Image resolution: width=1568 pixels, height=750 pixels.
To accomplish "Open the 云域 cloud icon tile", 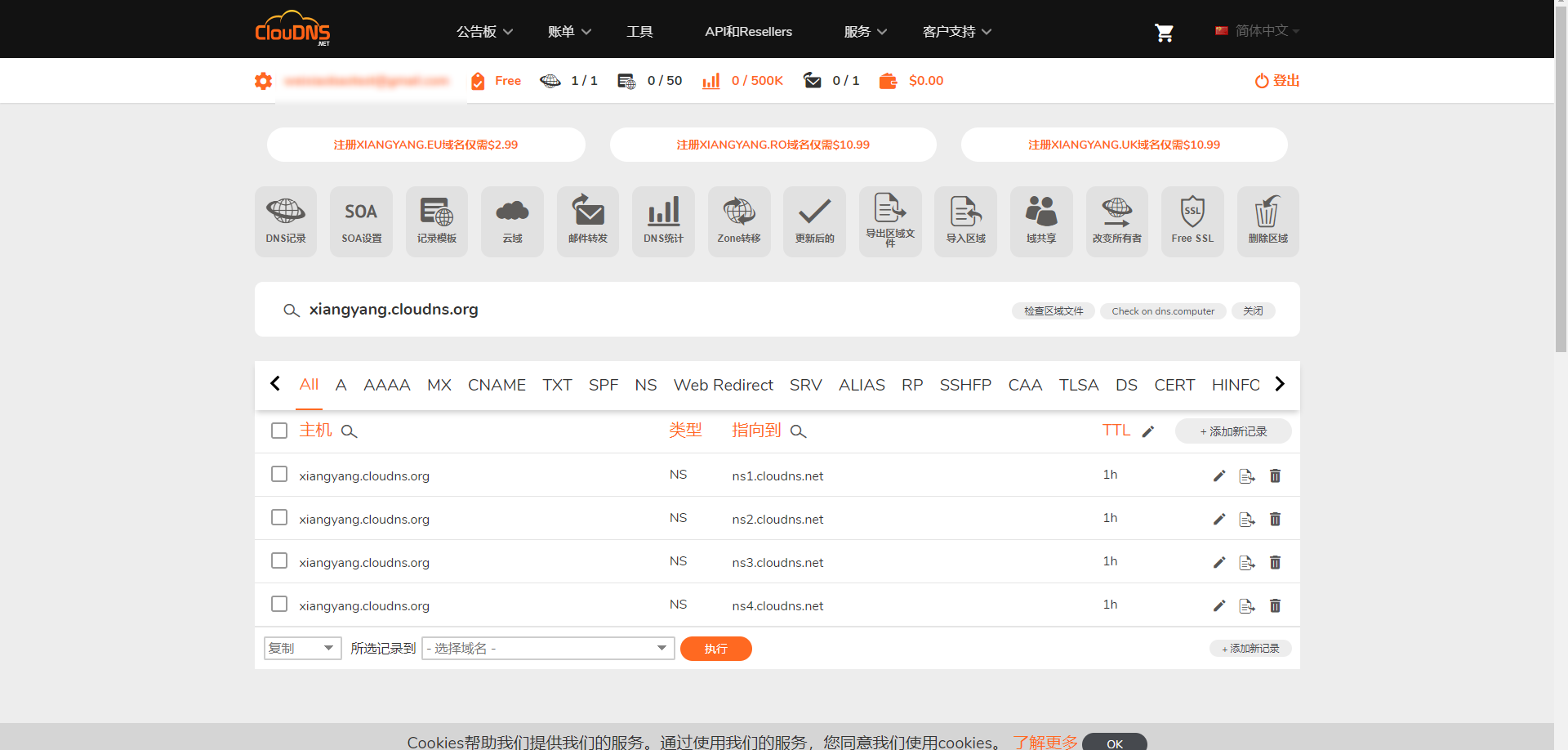I will tap(512, 221).
